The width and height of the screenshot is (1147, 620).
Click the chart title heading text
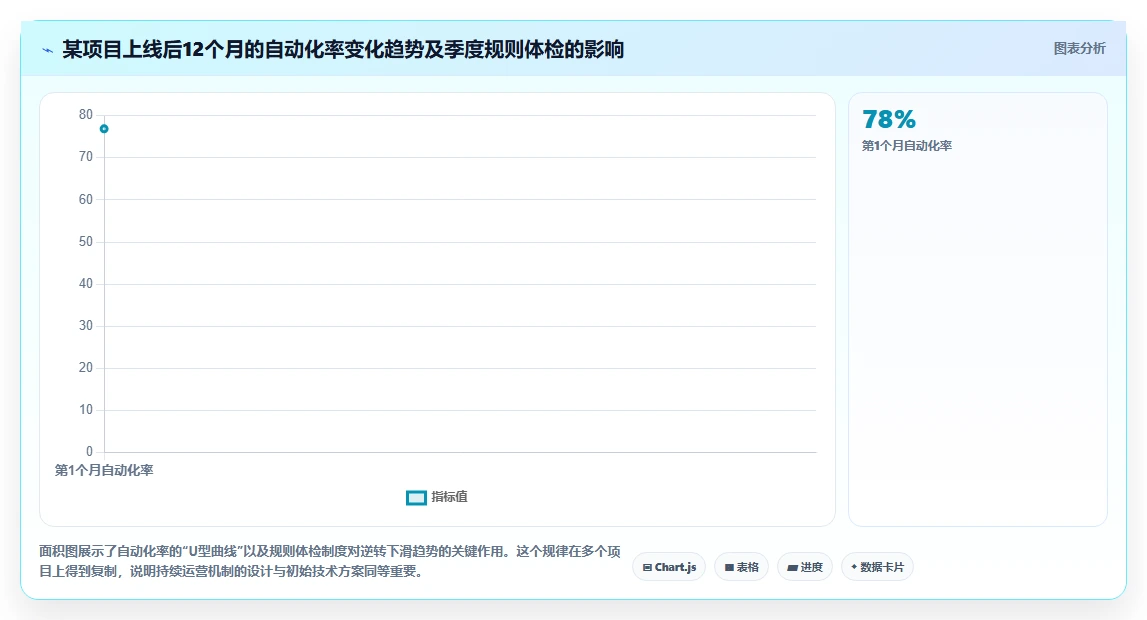[x=342, y=49]
